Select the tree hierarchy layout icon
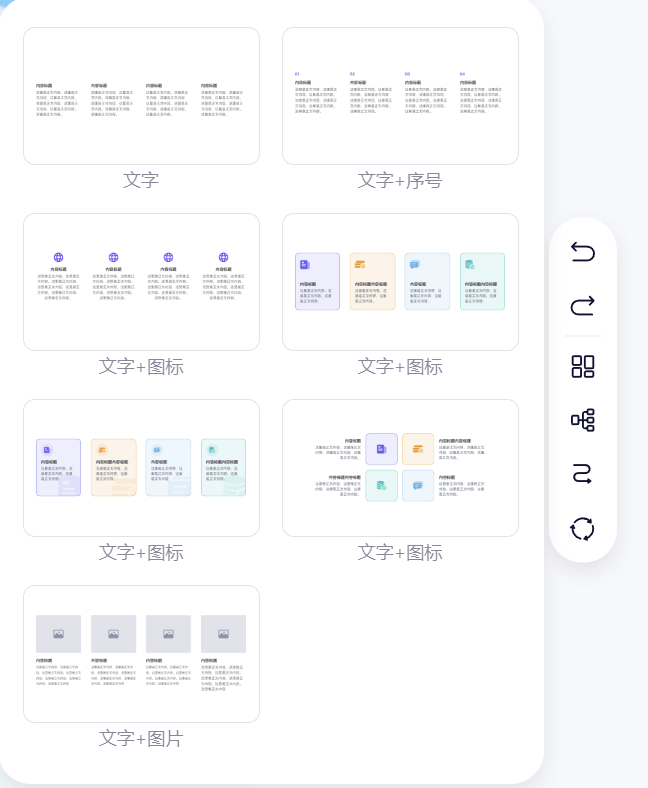 point(583,420)
